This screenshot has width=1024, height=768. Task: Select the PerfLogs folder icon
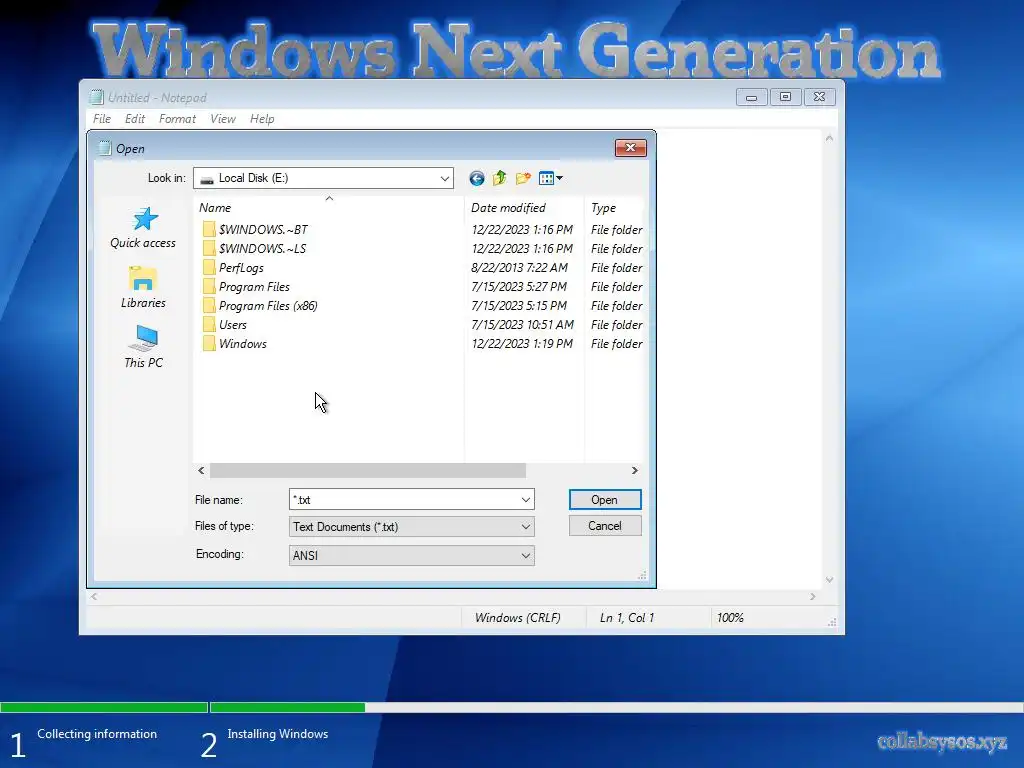point(209,267)
